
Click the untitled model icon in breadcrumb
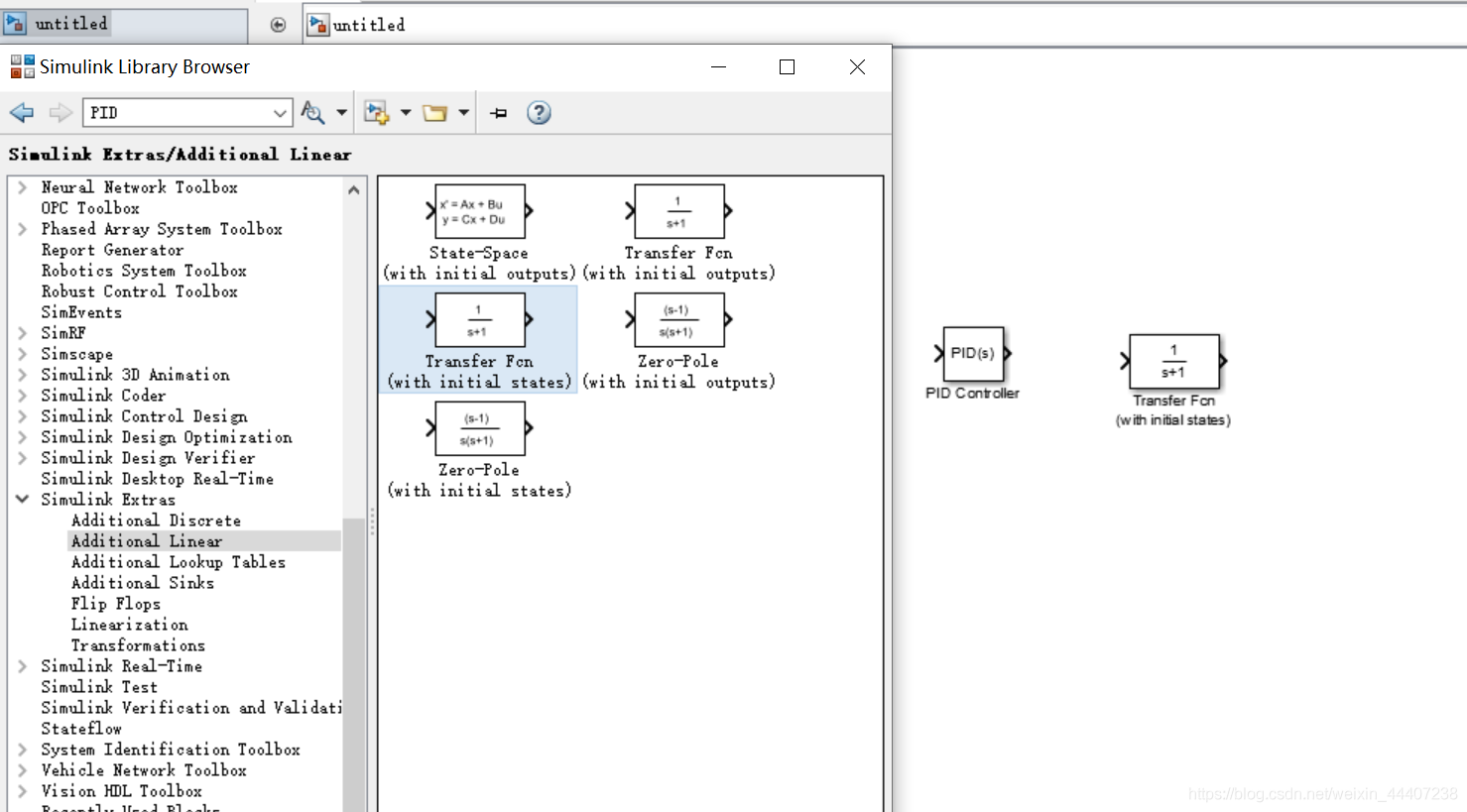point(318,25)
